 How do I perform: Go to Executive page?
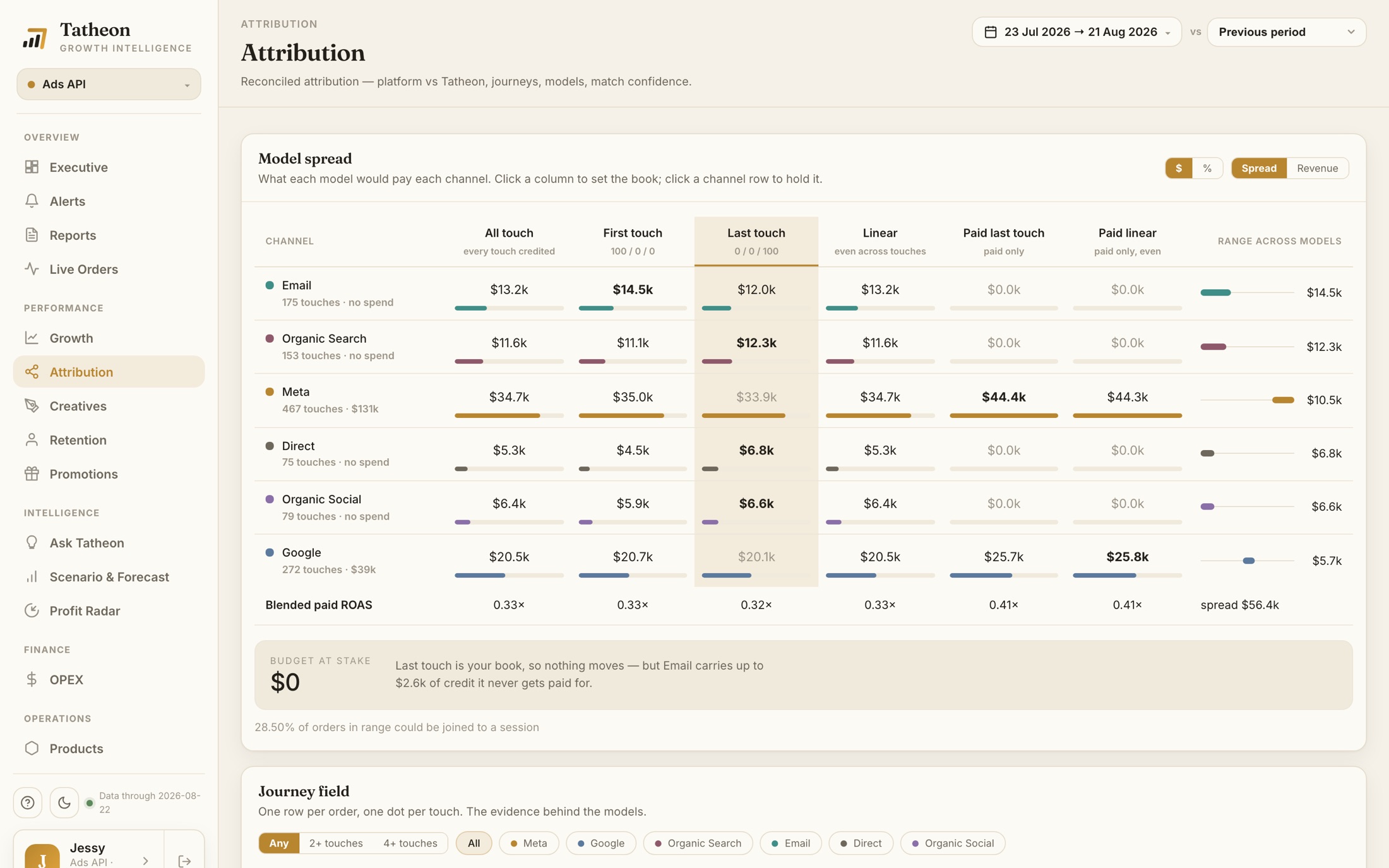click(109, 167)
